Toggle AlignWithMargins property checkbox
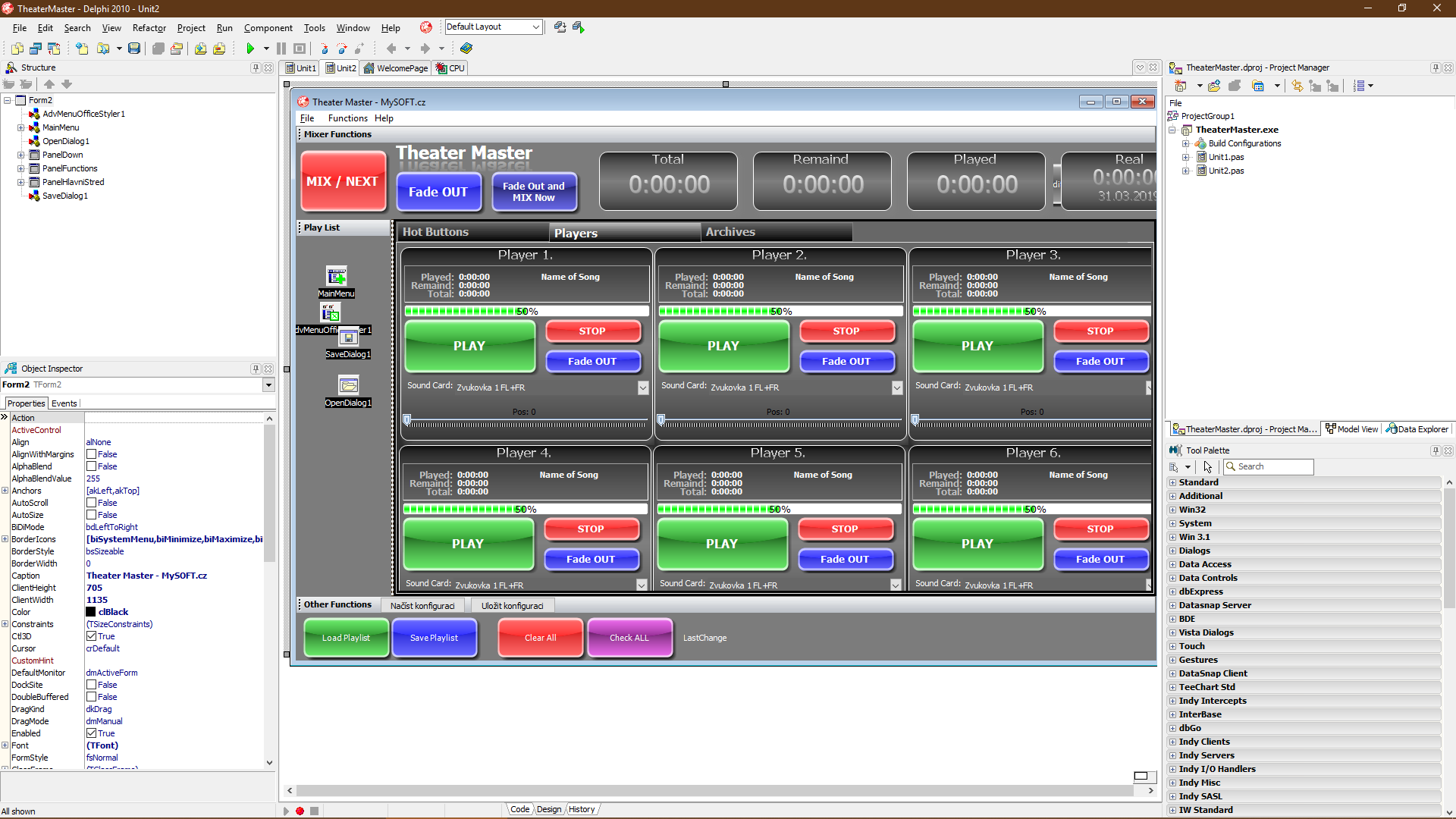Screen dimensions: 1456x819 click(91, 454)
